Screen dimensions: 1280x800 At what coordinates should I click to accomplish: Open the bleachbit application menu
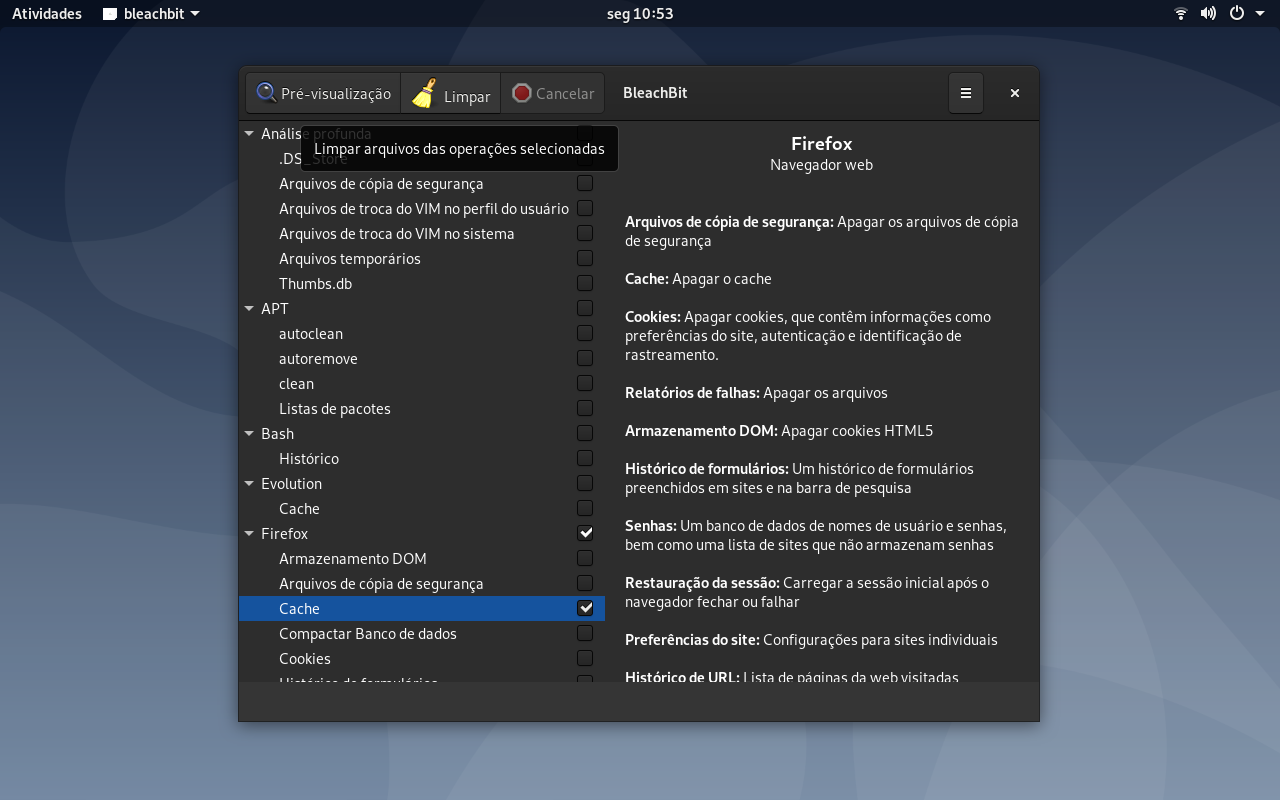tap(151, 14)
